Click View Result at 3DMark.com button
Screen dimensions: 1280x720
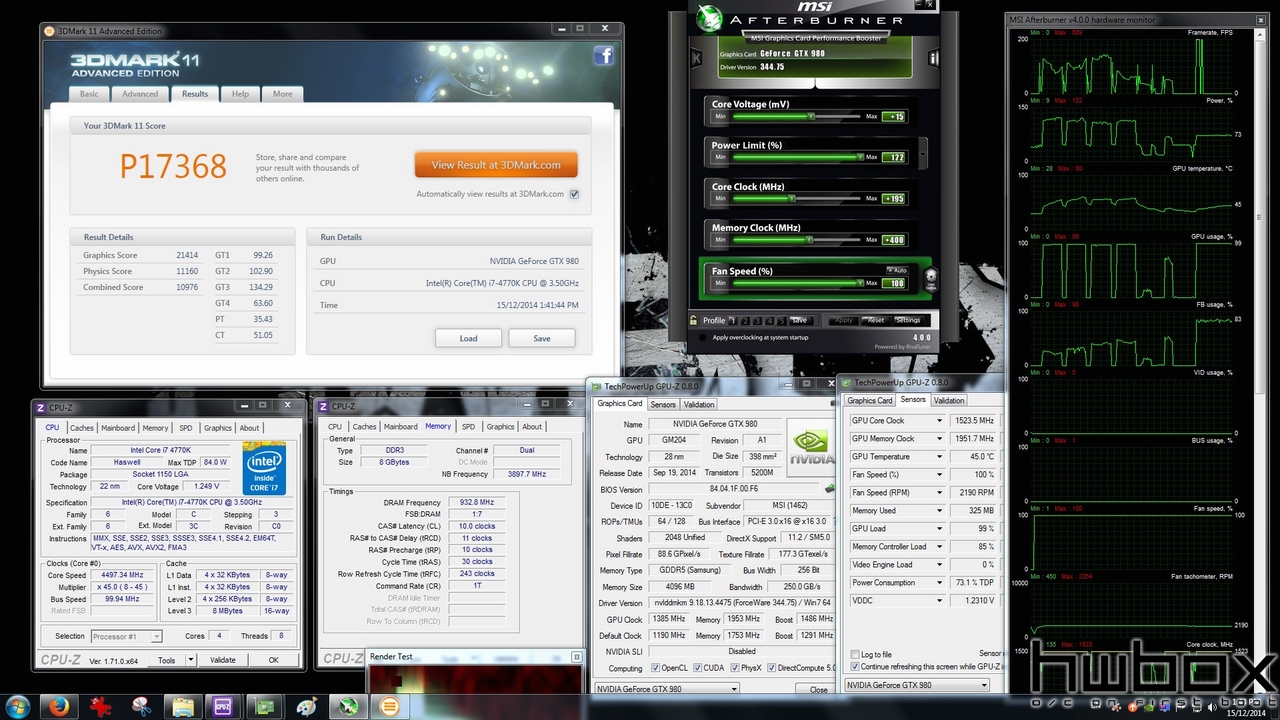click(x=497, y=165)
